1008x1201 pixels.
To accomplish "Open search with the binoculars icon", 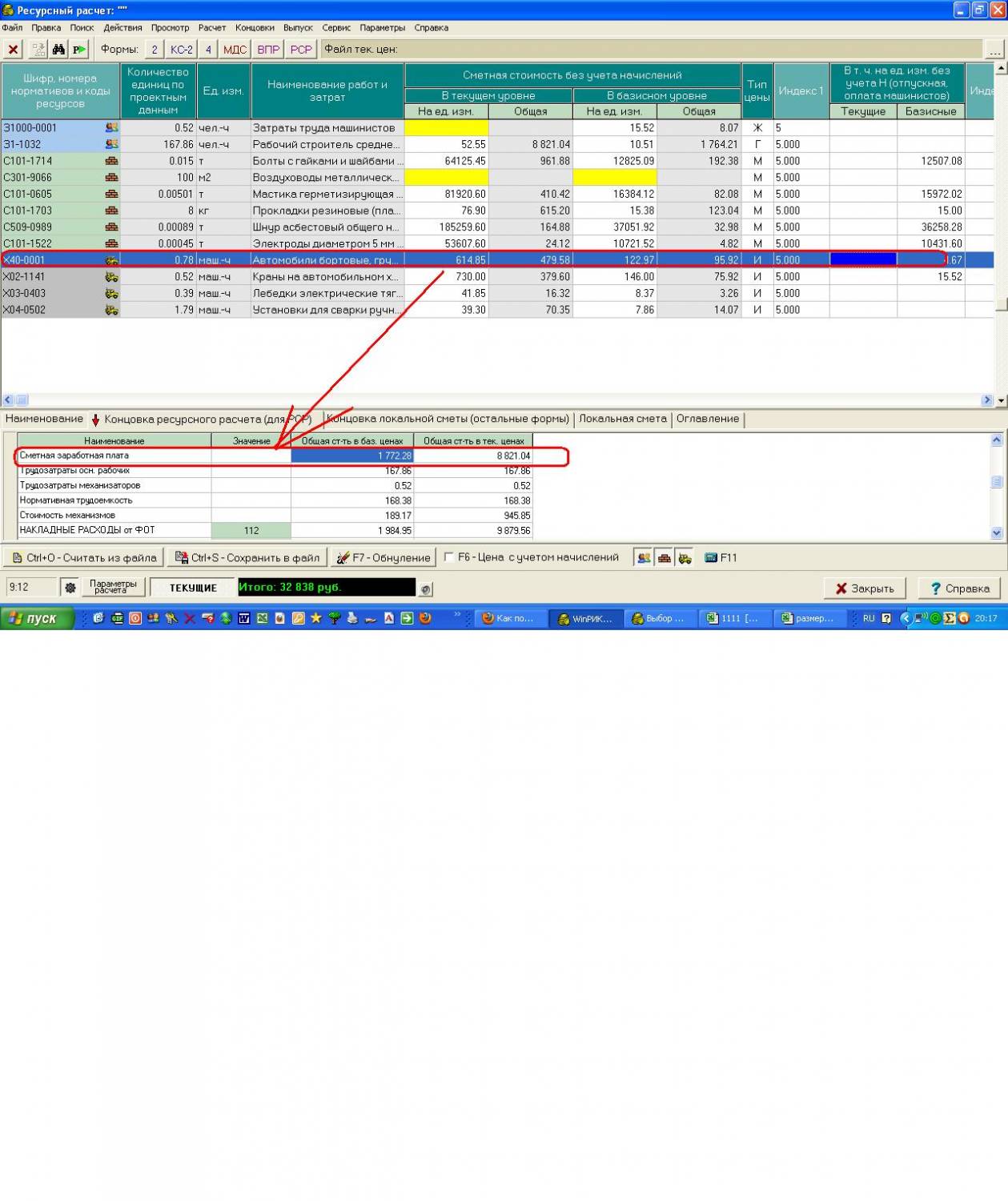I will tap(58, 50).
